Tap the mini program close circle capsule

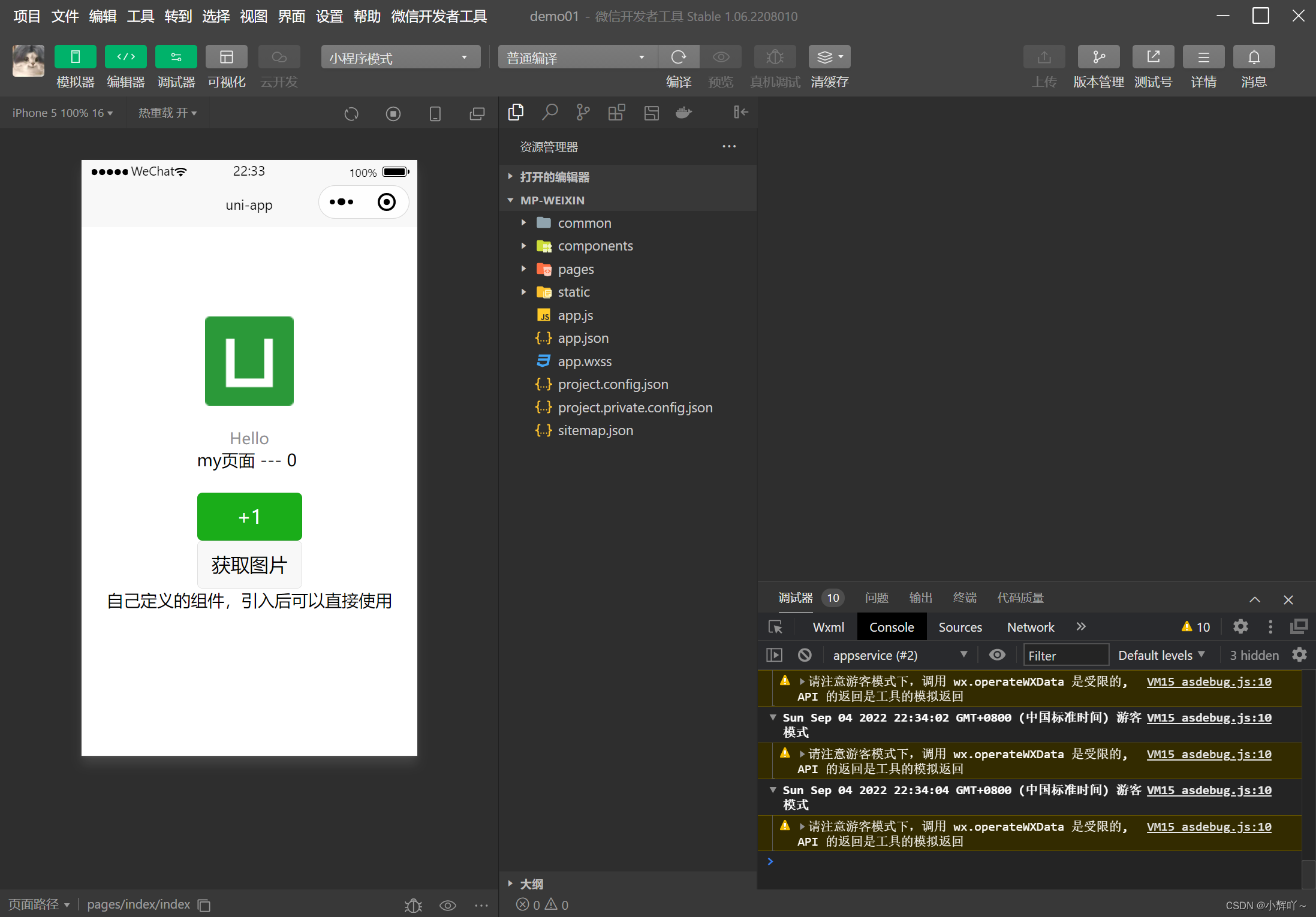tap(387, 202)
